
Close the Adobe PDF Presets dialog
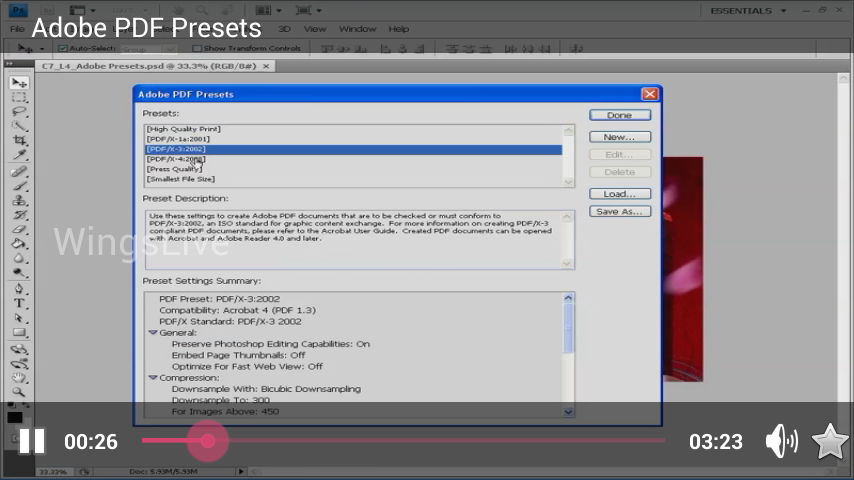[650, 94]
